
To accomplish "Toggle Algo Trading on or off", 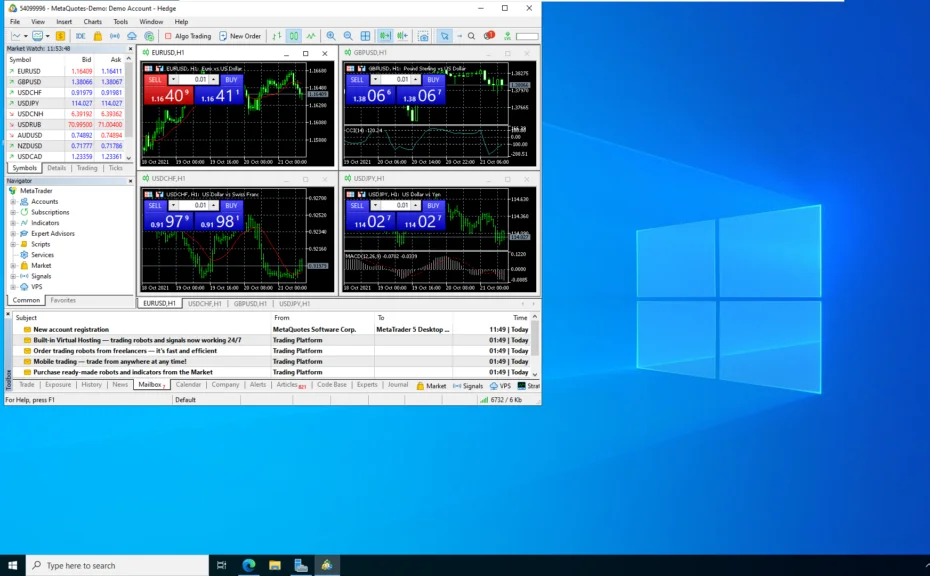I will [x=188, y=36].
